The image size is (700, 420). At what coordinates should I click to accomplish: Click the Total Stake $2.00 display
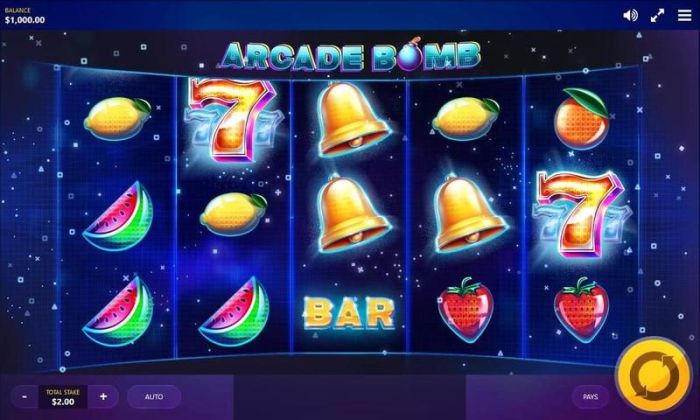(x=63, y=397)
